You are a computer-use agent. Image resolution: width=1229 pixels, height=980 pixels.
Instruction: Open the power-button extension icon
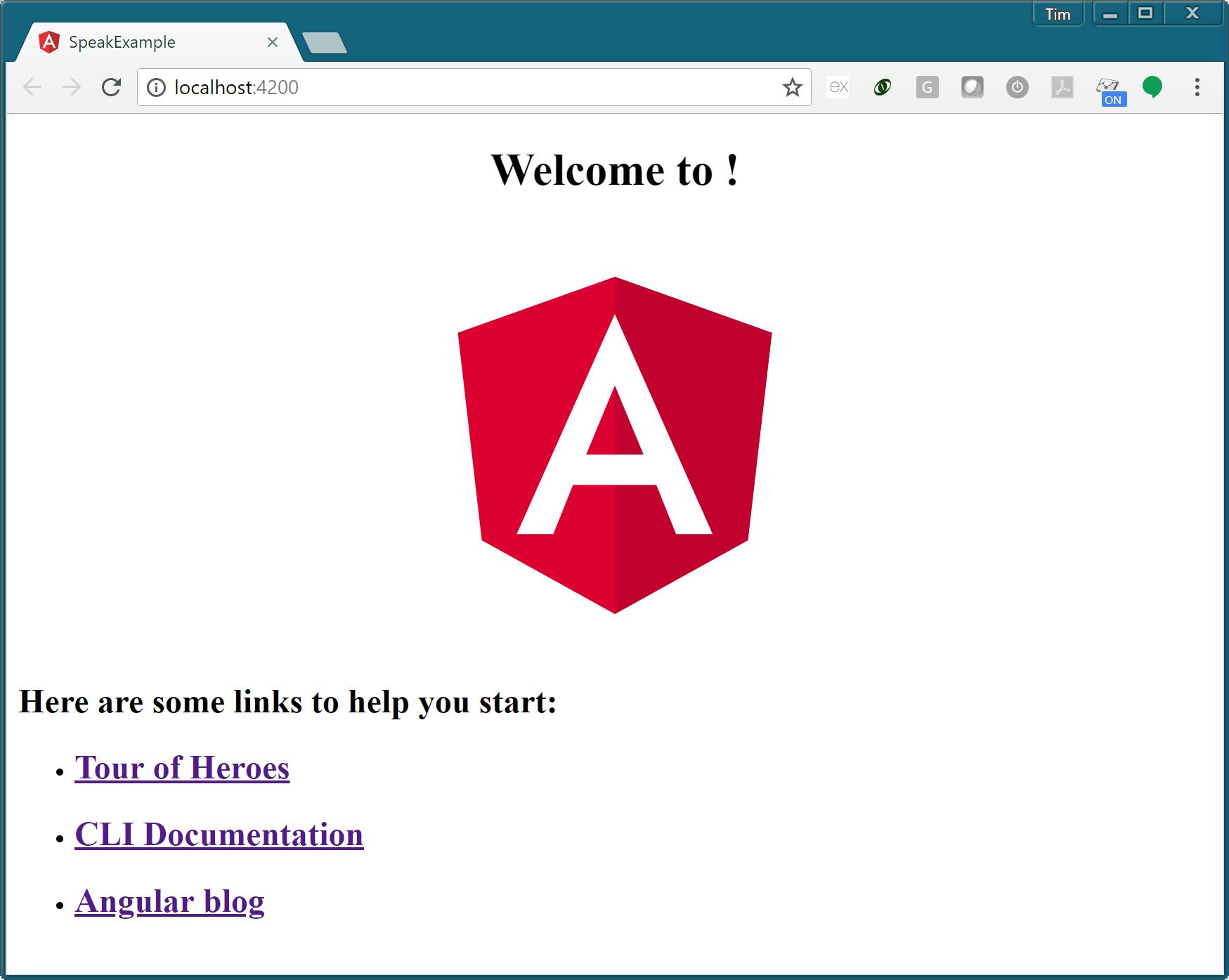coord(1017,87)
